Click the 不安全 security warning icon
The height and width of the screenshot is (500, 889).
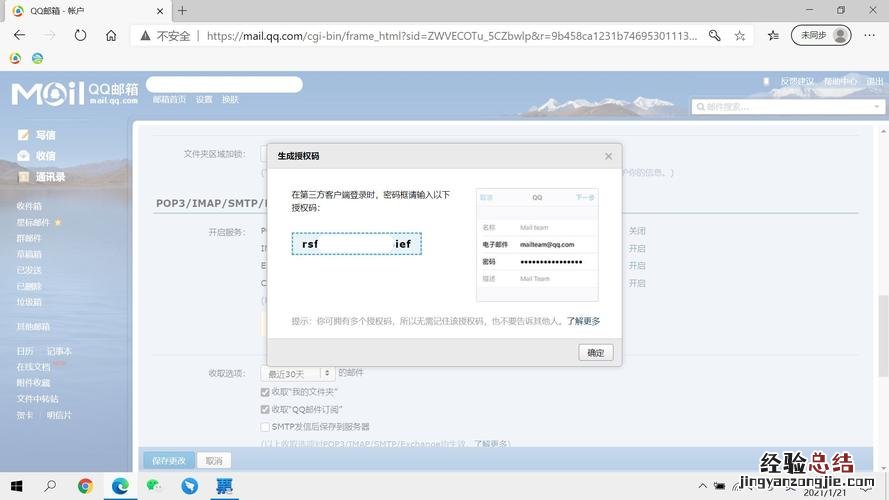pyautogui.click(x=146, y=36)
